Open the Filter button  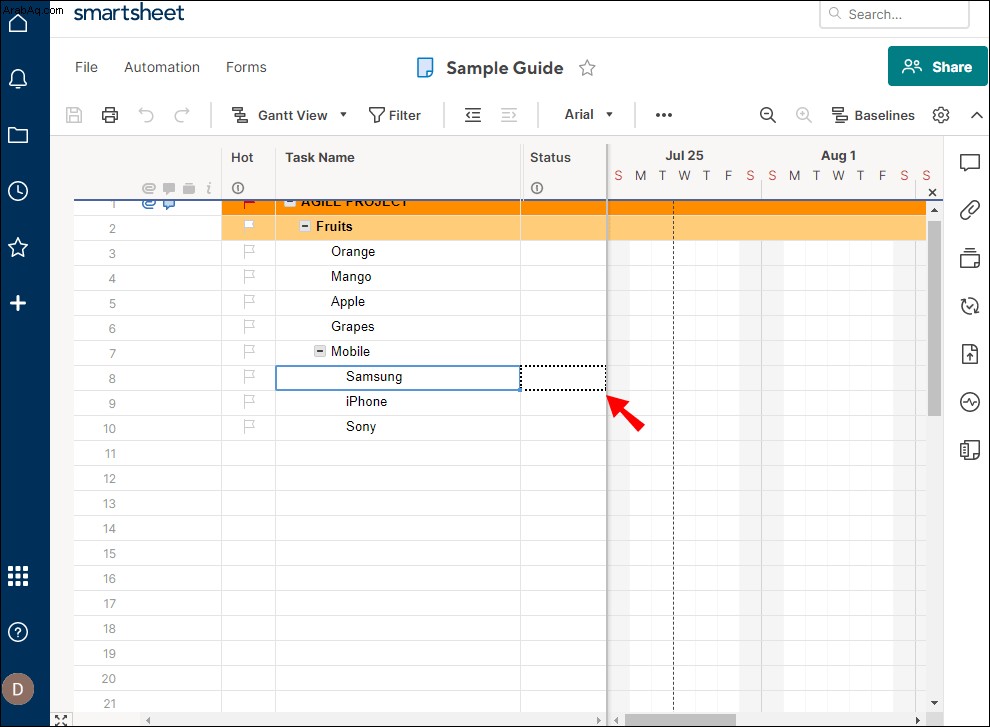[x=395, y=115]
